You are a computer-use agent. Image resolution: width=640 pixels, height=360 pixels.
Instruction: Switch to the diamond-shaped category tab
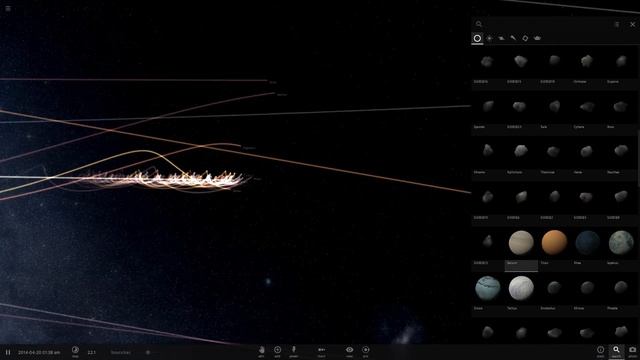(x=525, y=38)
